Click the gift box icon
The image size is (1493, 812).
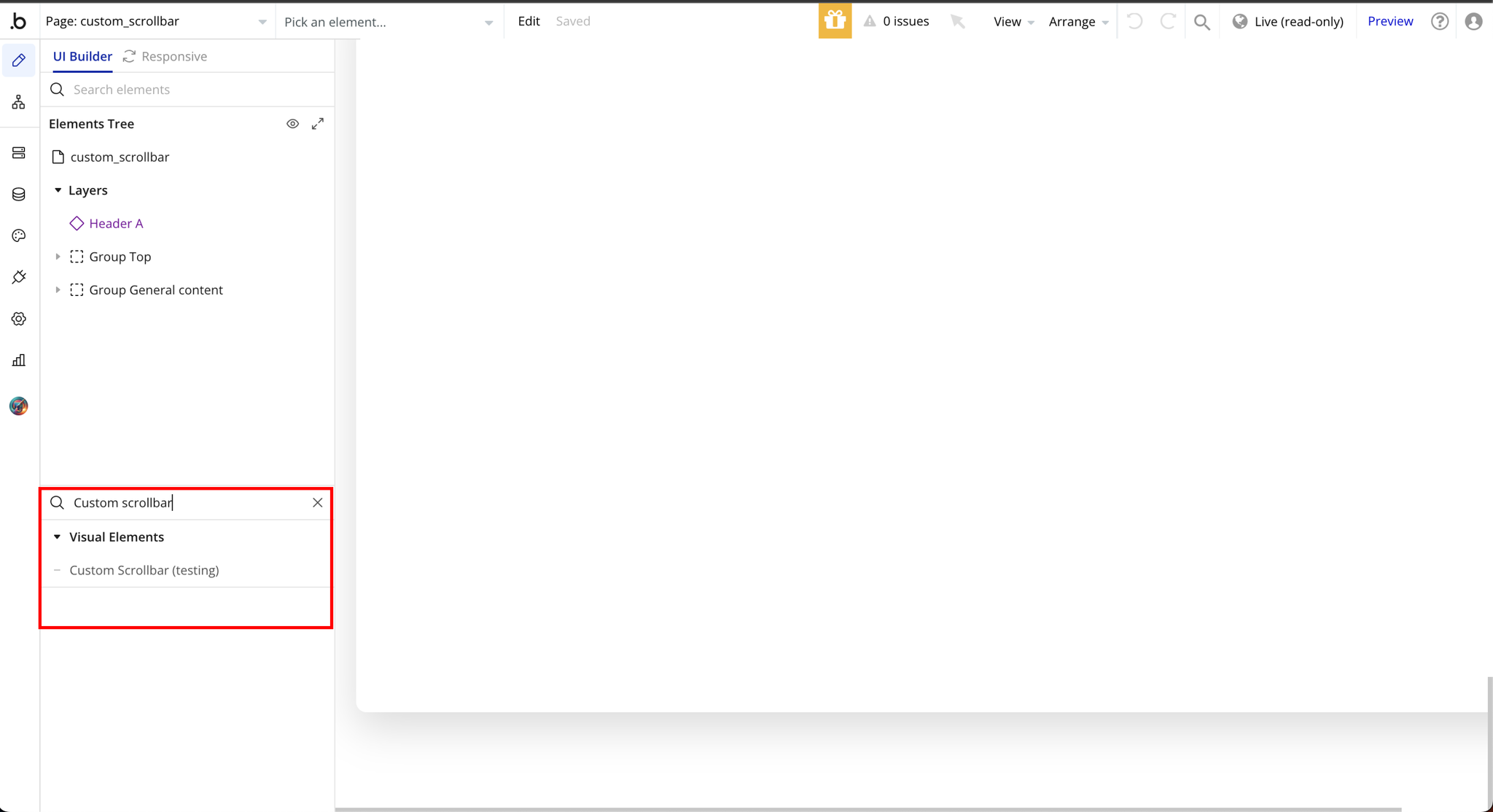point(835,21)
